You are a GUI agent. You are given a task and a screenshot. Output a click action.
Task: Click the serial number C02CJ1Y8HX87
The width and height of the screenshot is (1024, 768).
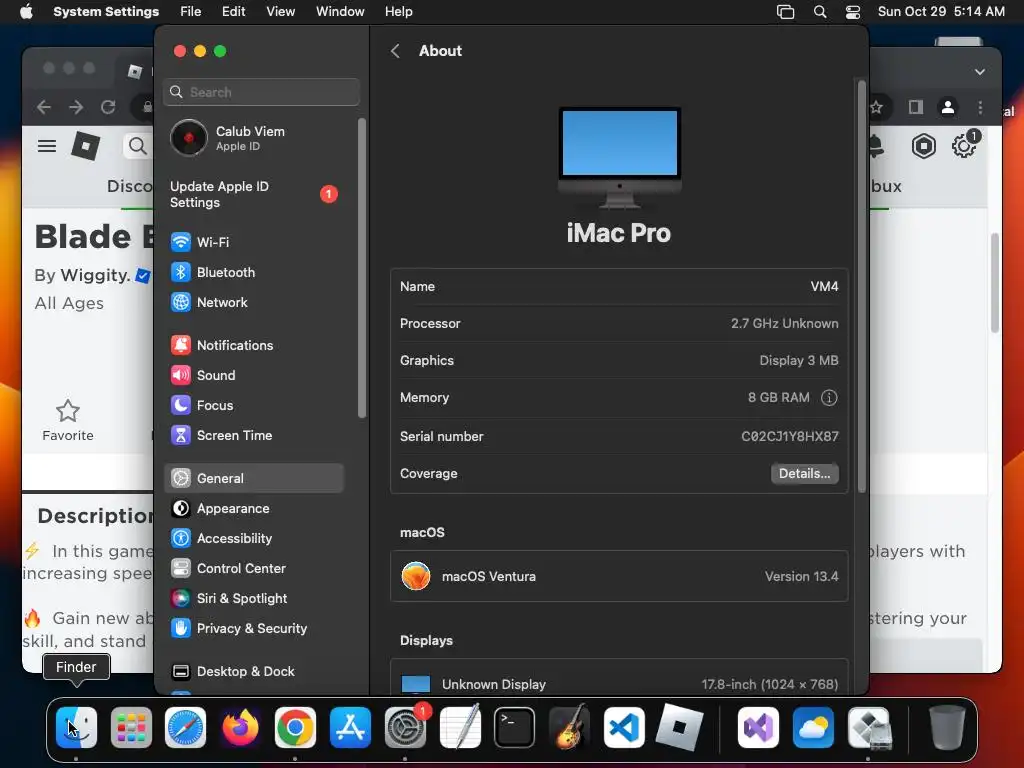tap(790, 436)
